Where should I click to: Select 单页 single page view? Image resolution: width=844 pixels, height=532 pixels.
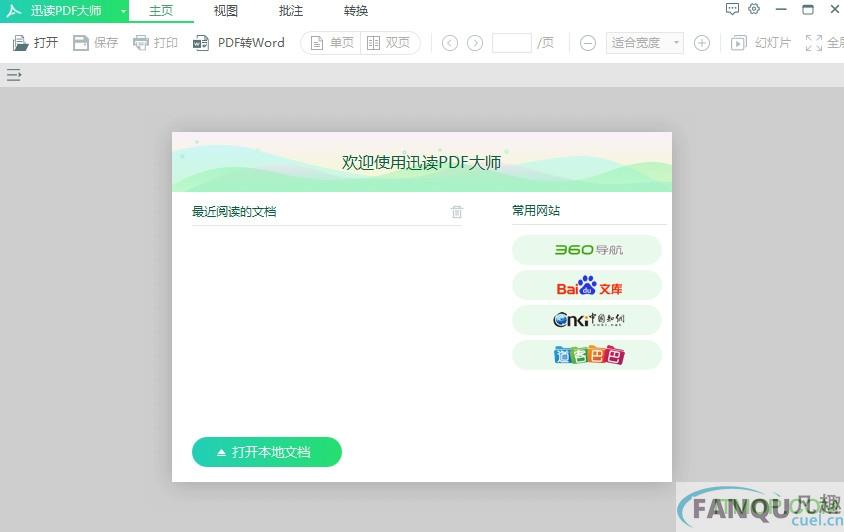pyautogui.click(x=332, y=43)
